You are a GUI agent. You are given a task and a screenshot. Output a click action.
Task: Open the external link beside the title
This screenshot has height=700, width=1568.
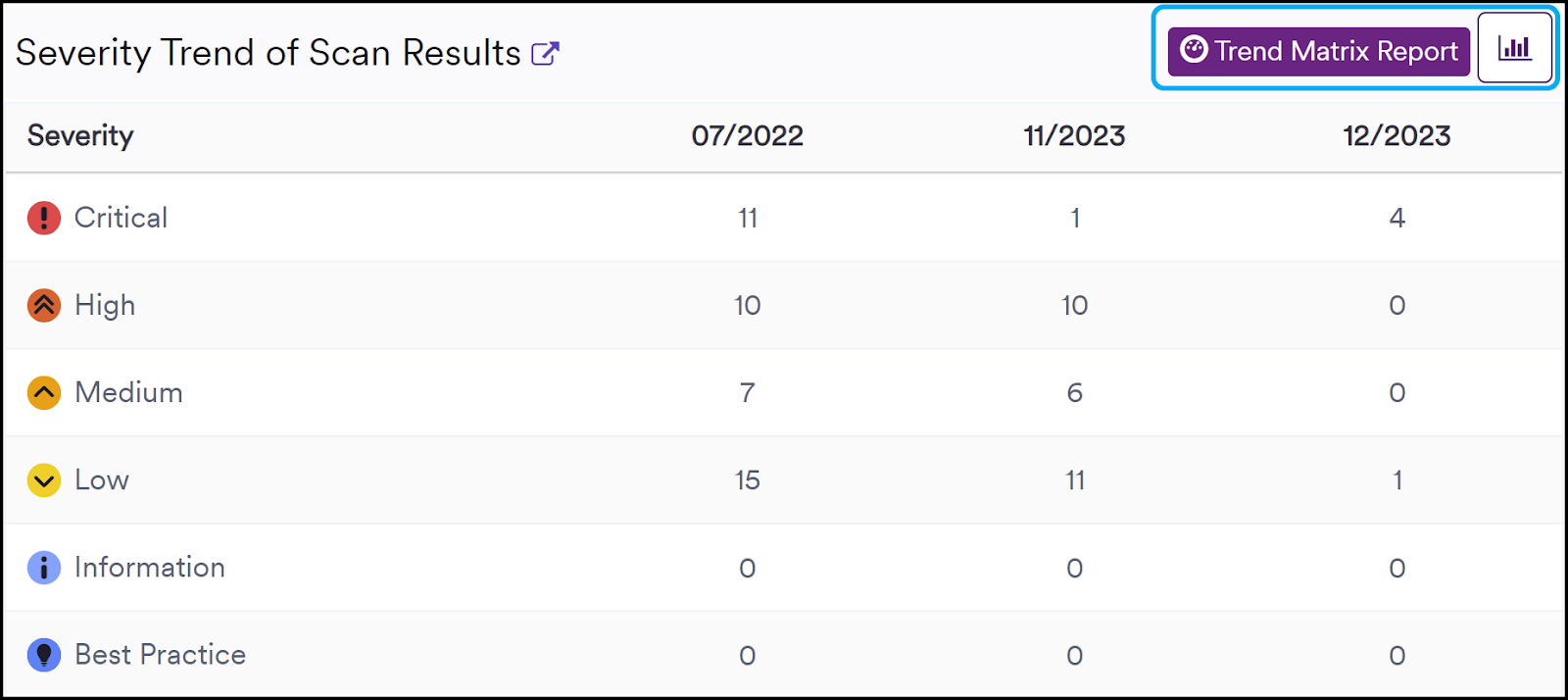(x=547, y=51)
